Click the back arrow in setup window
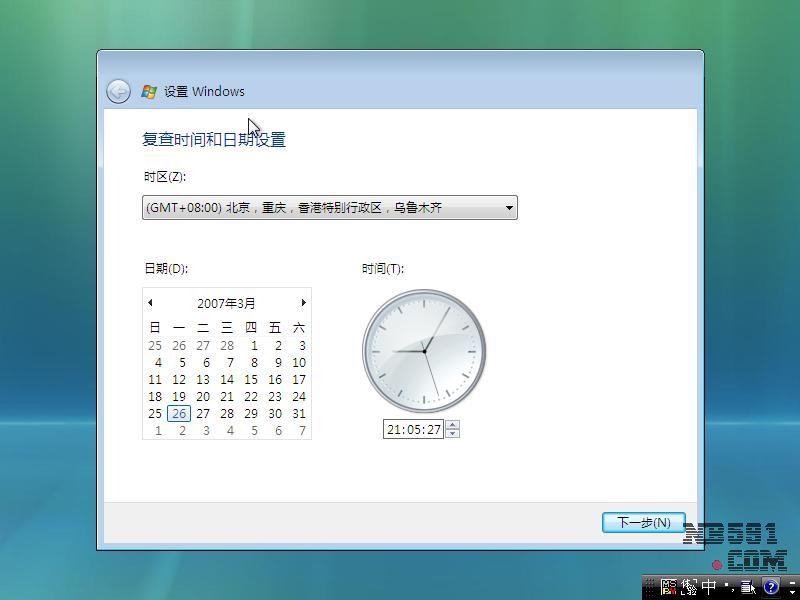The height and width of the screenshot is (600, 800). click(x=118, y=91)
